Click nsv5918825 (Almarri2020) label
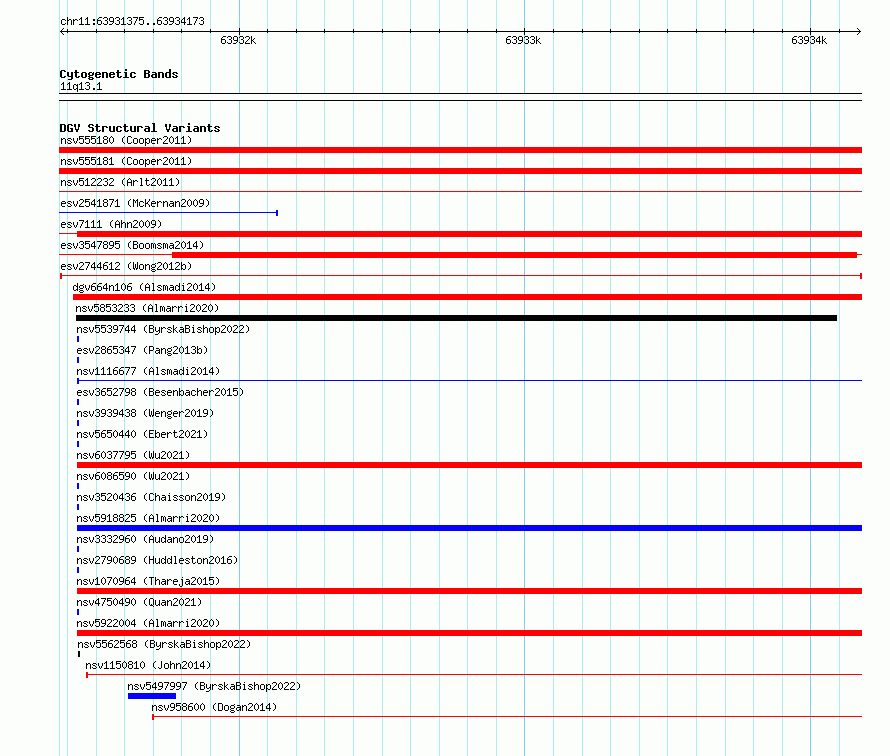 coord(148,518)
